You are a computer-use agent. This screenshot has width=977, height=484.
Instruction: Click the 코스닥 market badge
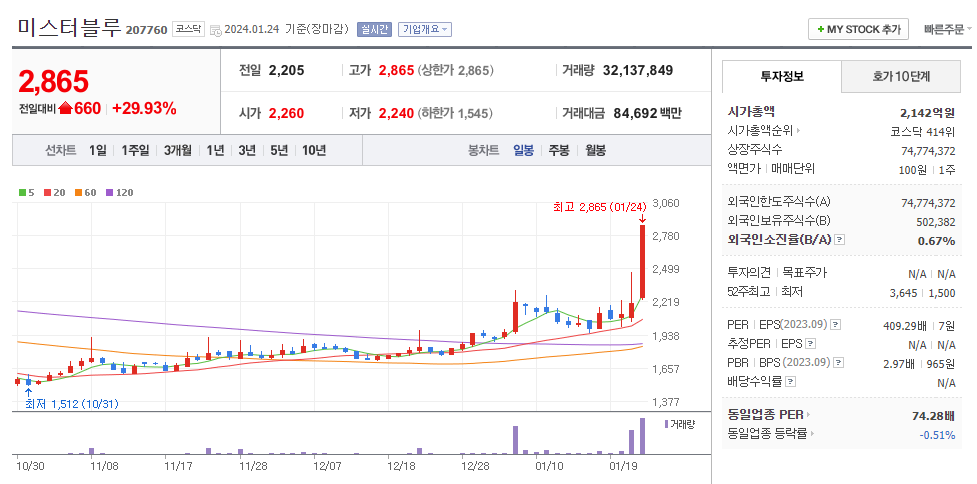click(x=188, y=29)
